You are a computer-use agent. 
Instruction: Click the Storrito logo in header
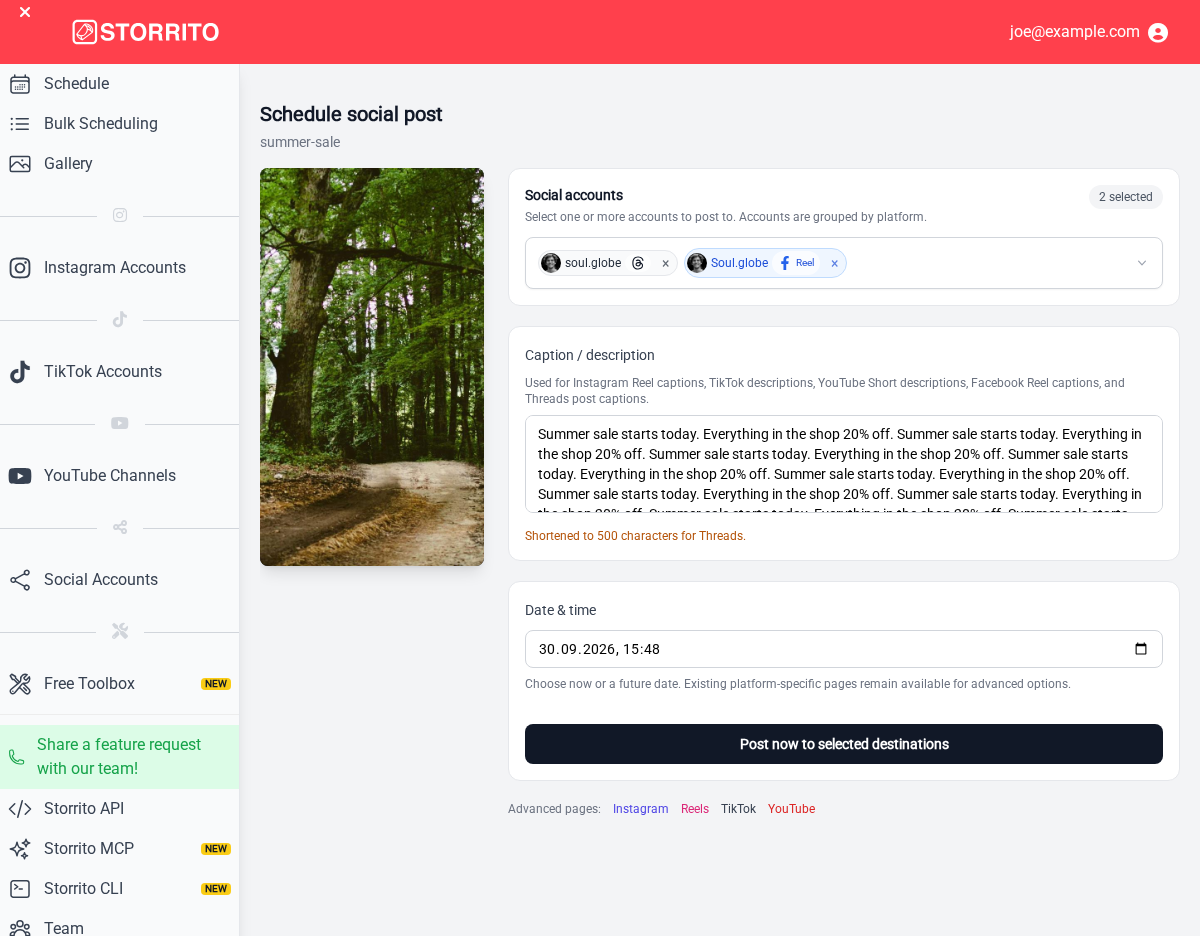146,32
